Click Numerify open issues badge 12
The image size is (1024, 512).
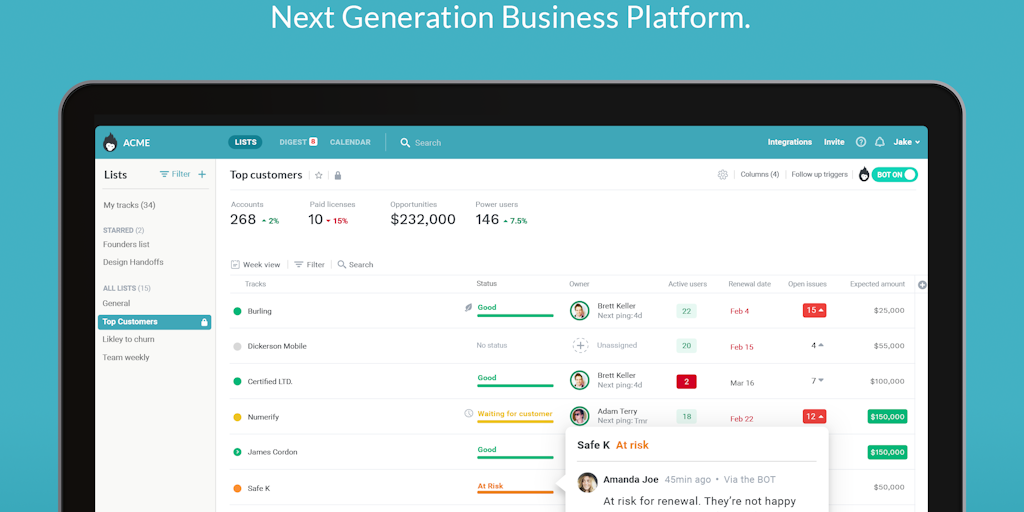(x=814, y=416)
